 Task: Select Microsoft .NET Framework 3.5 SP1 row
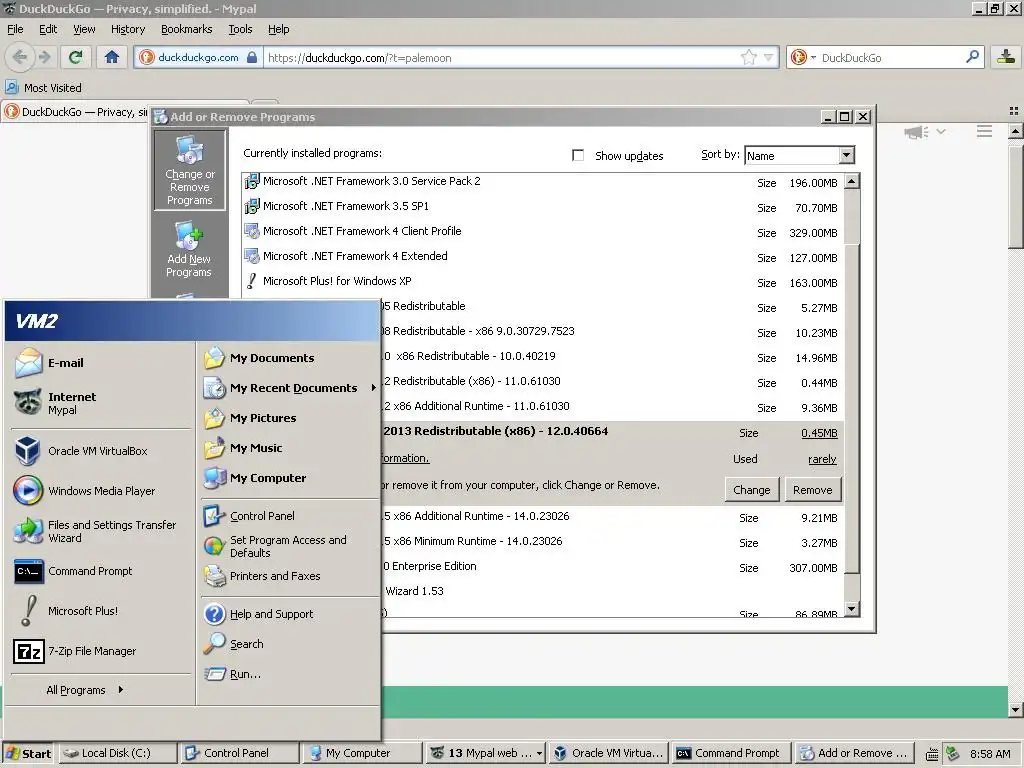542,207
